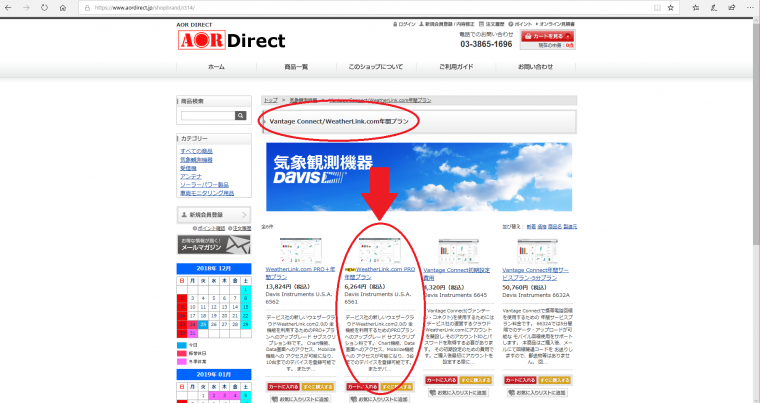Go back with the browser back arrow

point(8,8)
